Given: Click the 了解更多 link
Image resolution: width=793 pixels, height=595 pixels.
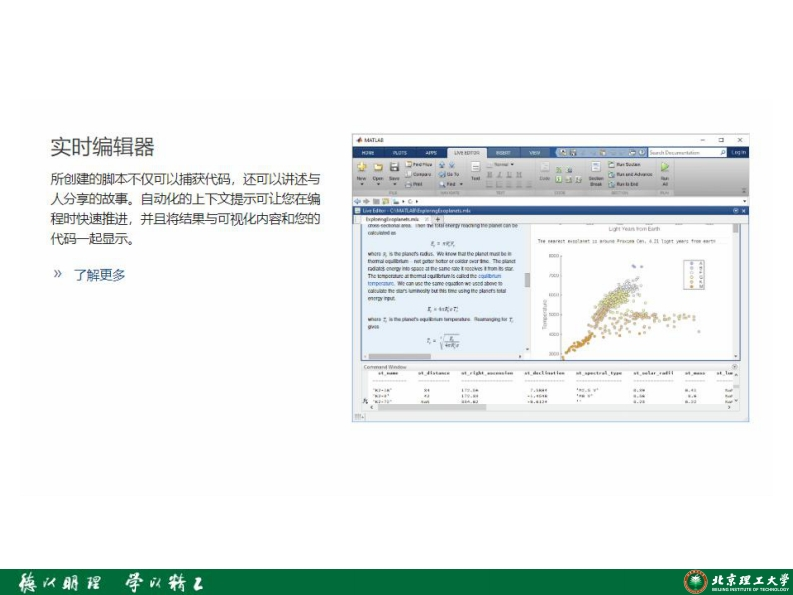Looking at the screenshot, I should tap(99, 275).
